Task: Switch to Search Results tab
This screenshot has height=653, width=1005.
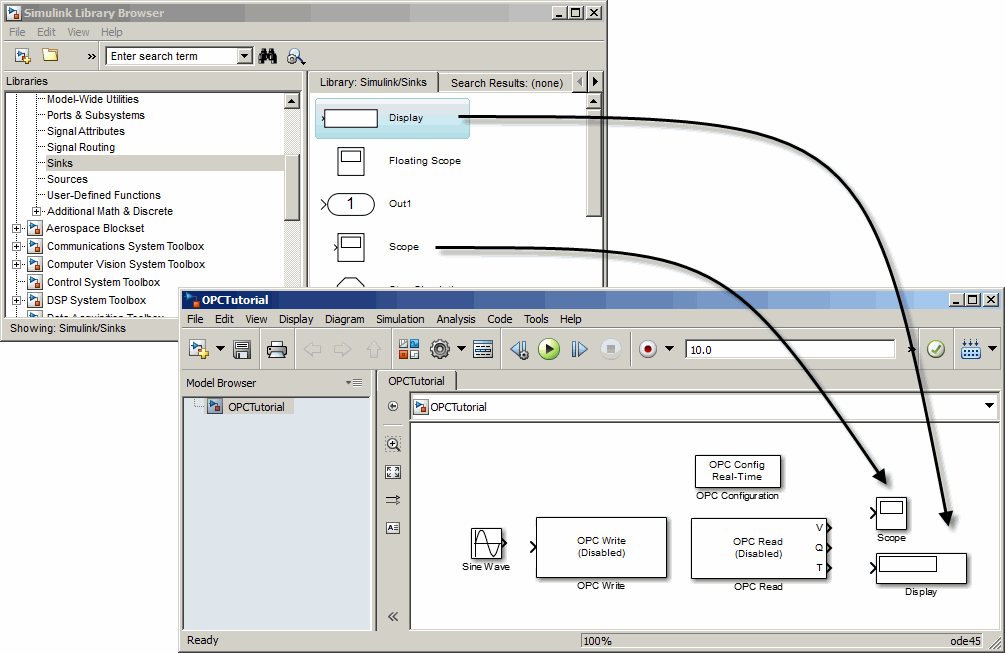Action: (506, 83)
